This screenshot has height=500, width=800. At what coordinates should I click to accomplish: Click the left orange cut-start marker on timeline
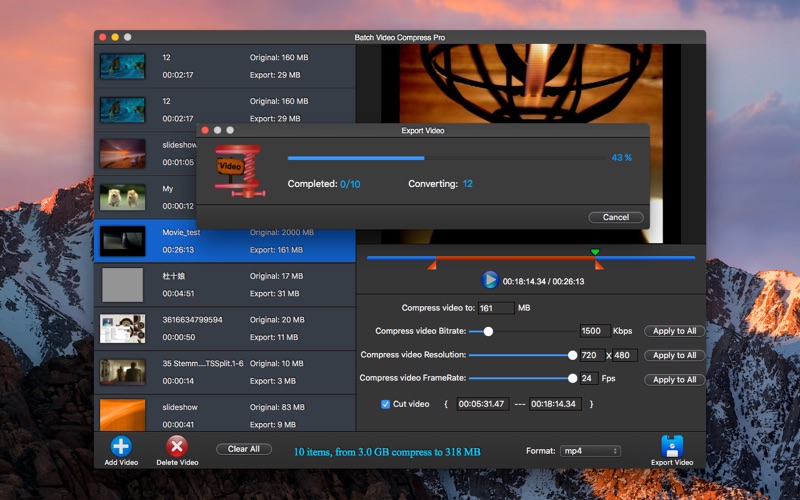(x=432, y=265)
